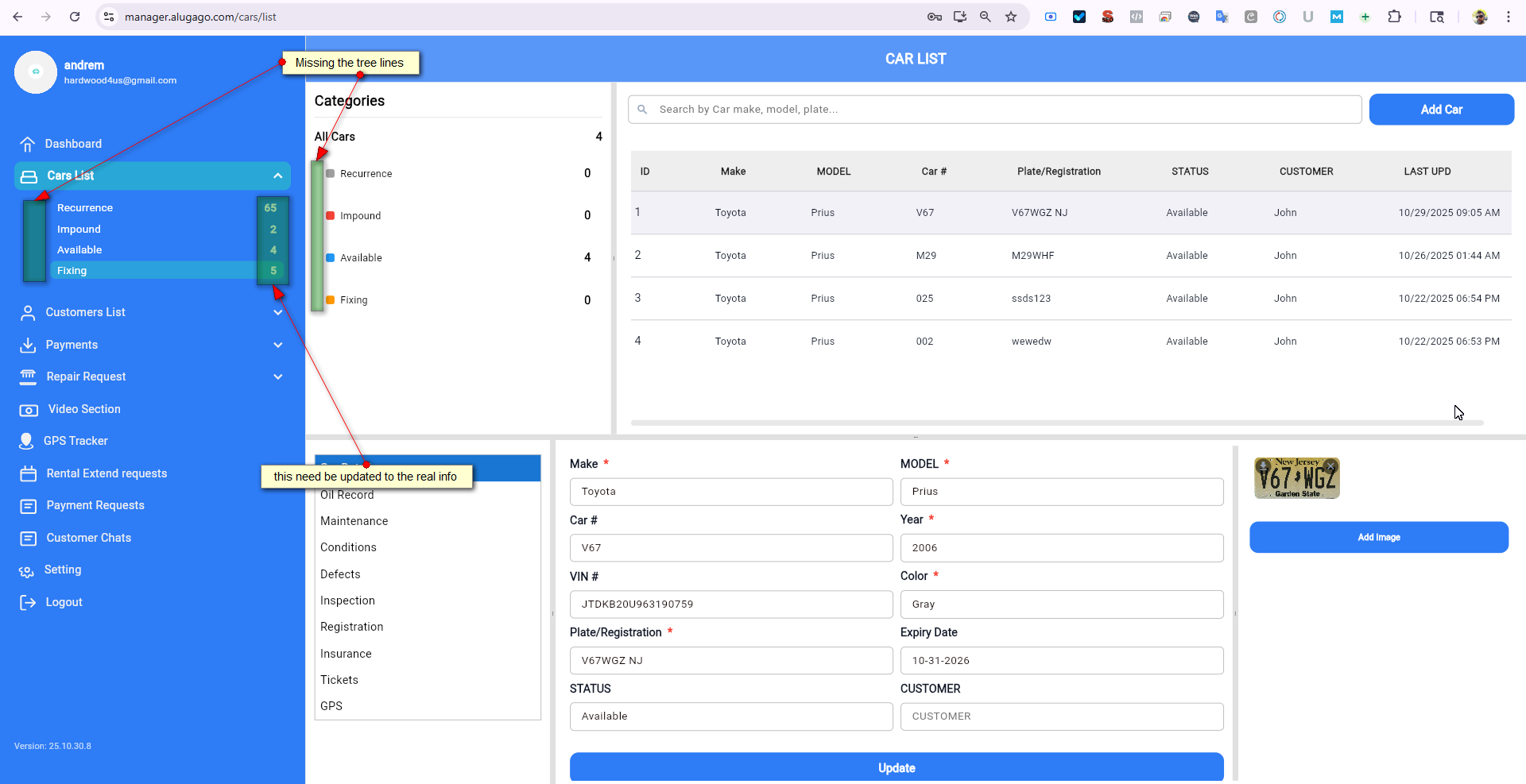1526x784 pixels.
Task: Click the Update button
Action: pos(896,767)
